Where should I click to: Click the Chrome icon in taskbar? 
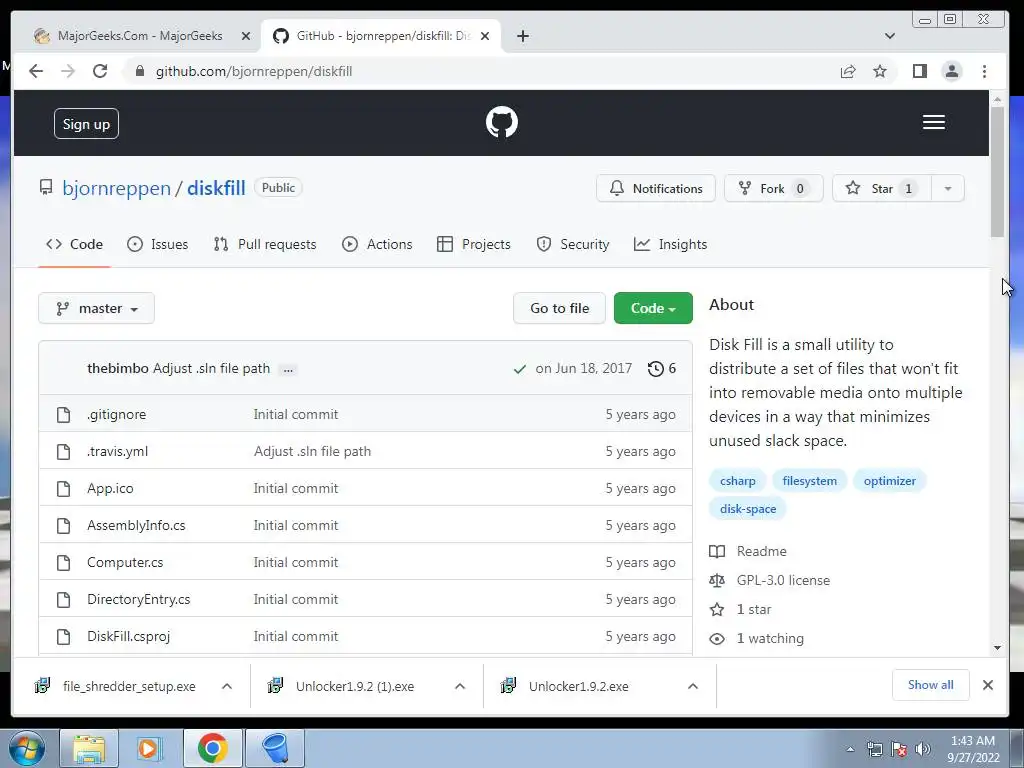pos(212,748)
